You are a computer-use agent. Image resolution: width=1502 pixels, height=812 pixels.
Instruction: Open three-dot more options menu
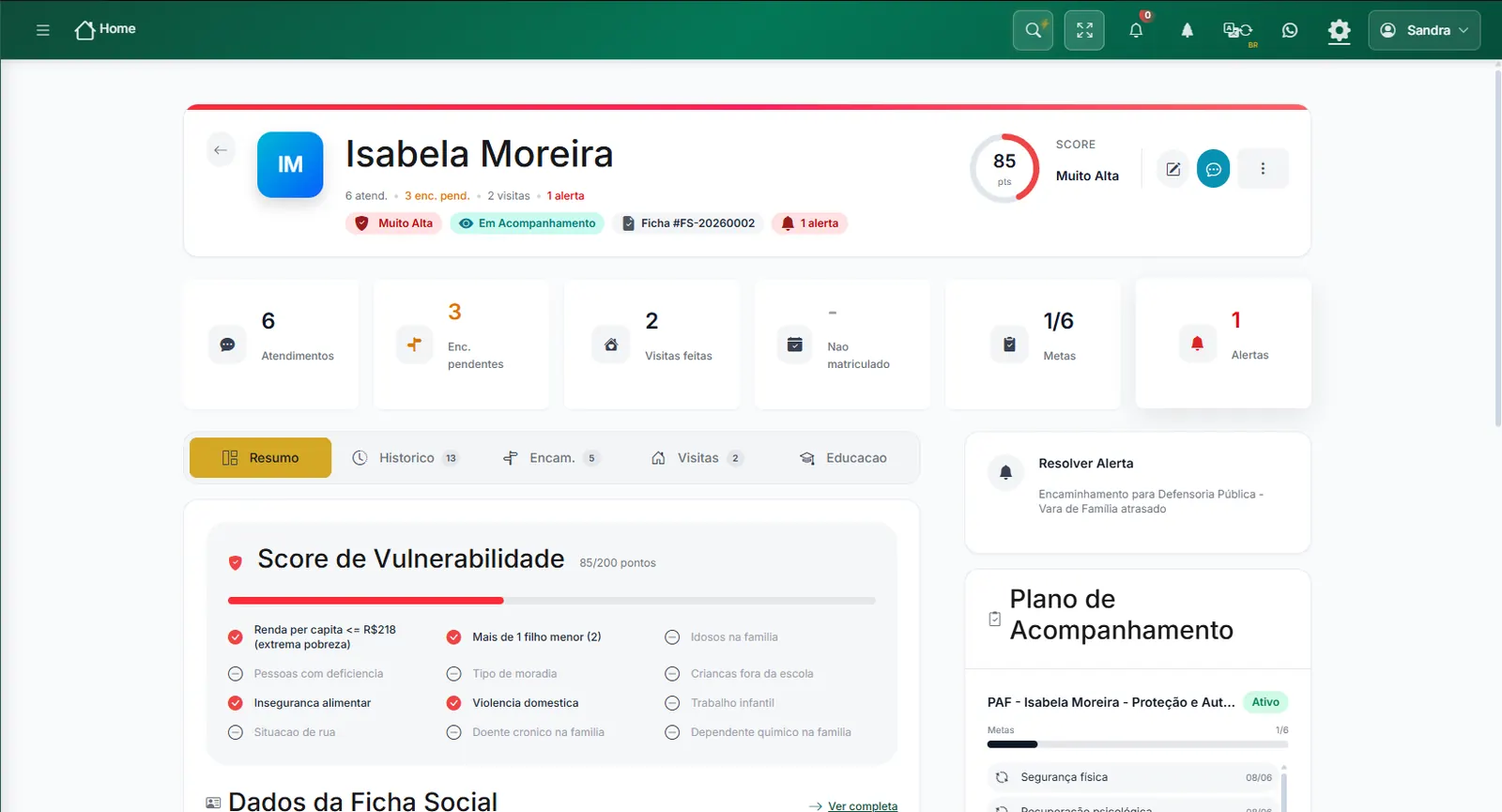pos(1263,169)
